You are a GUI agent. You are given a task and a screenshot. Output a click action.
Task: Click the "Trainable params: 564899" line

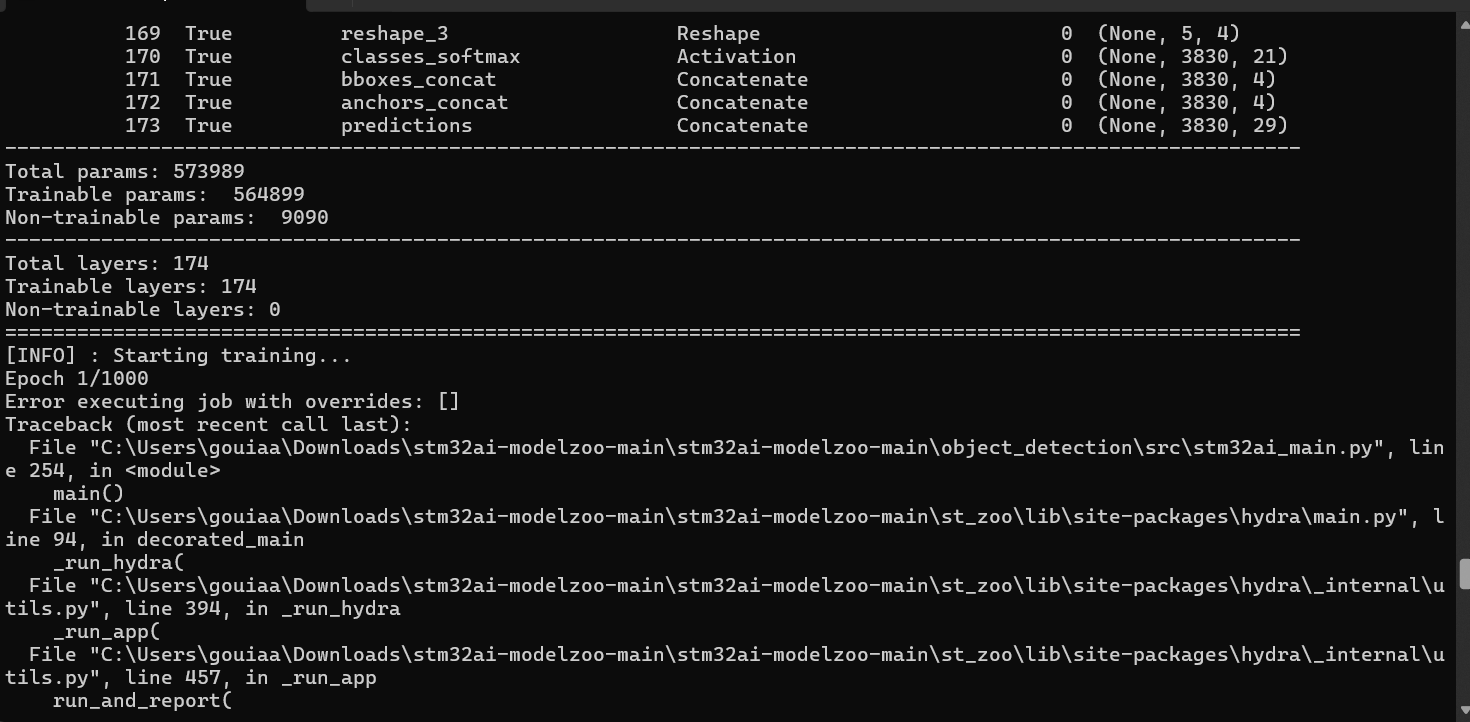pos(155,195)
